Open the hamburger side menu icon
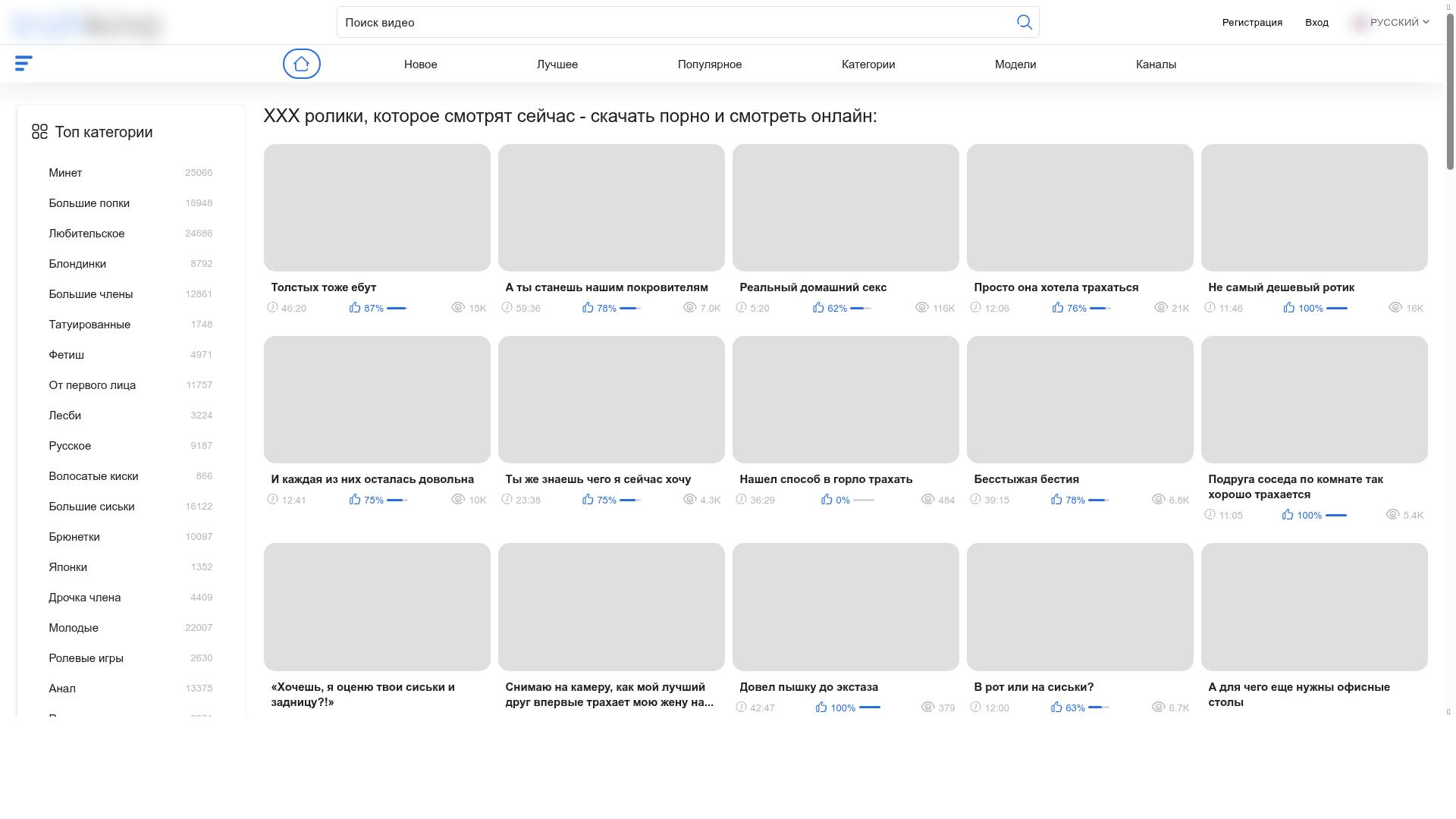1456x819 pixels. click(x=24, y=64)
